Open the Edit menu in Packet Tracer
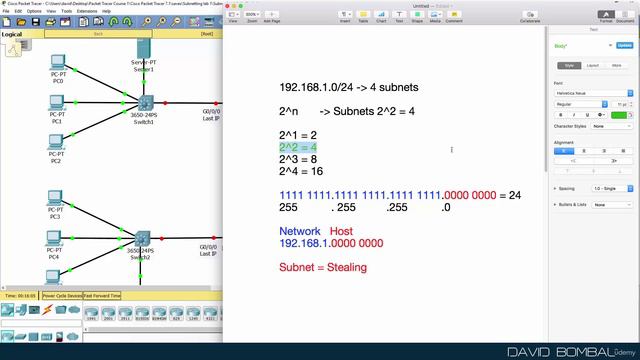 point(18,11)
